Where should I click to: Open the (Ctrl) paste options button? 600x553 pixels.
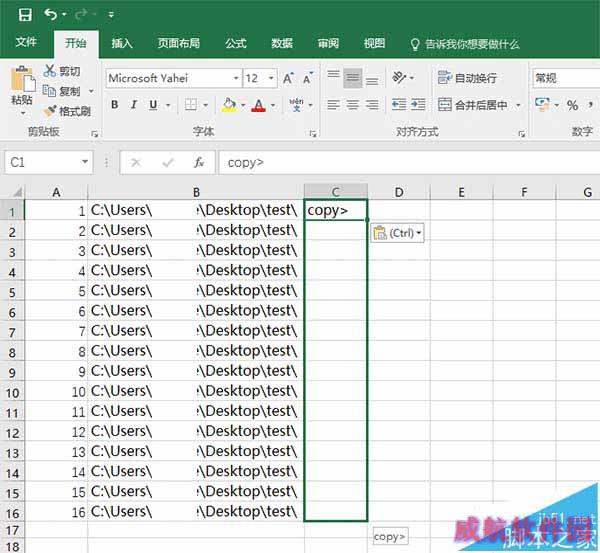pyautogui.click(x=397, y=233)
